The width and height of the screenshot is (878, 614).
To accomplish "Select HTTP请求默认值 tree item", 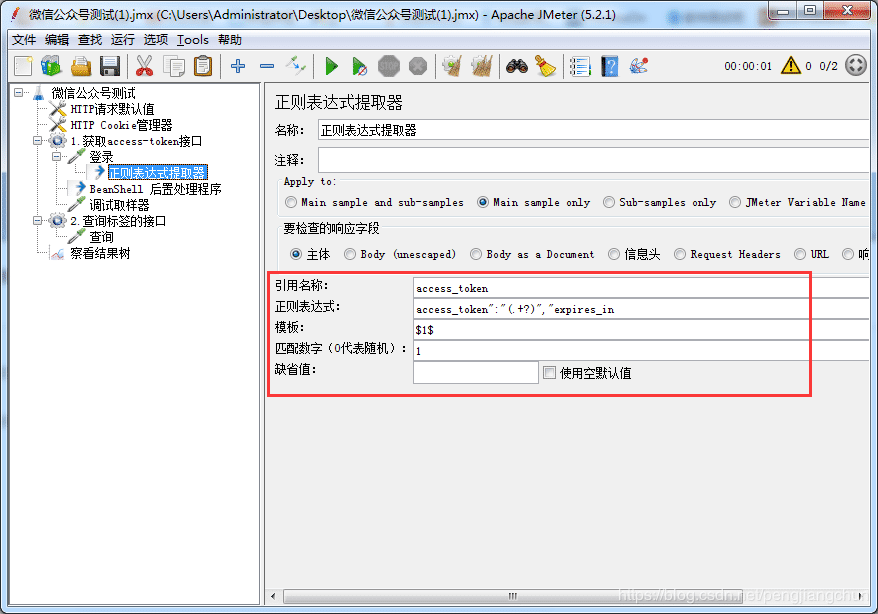I will coord(112,109).
